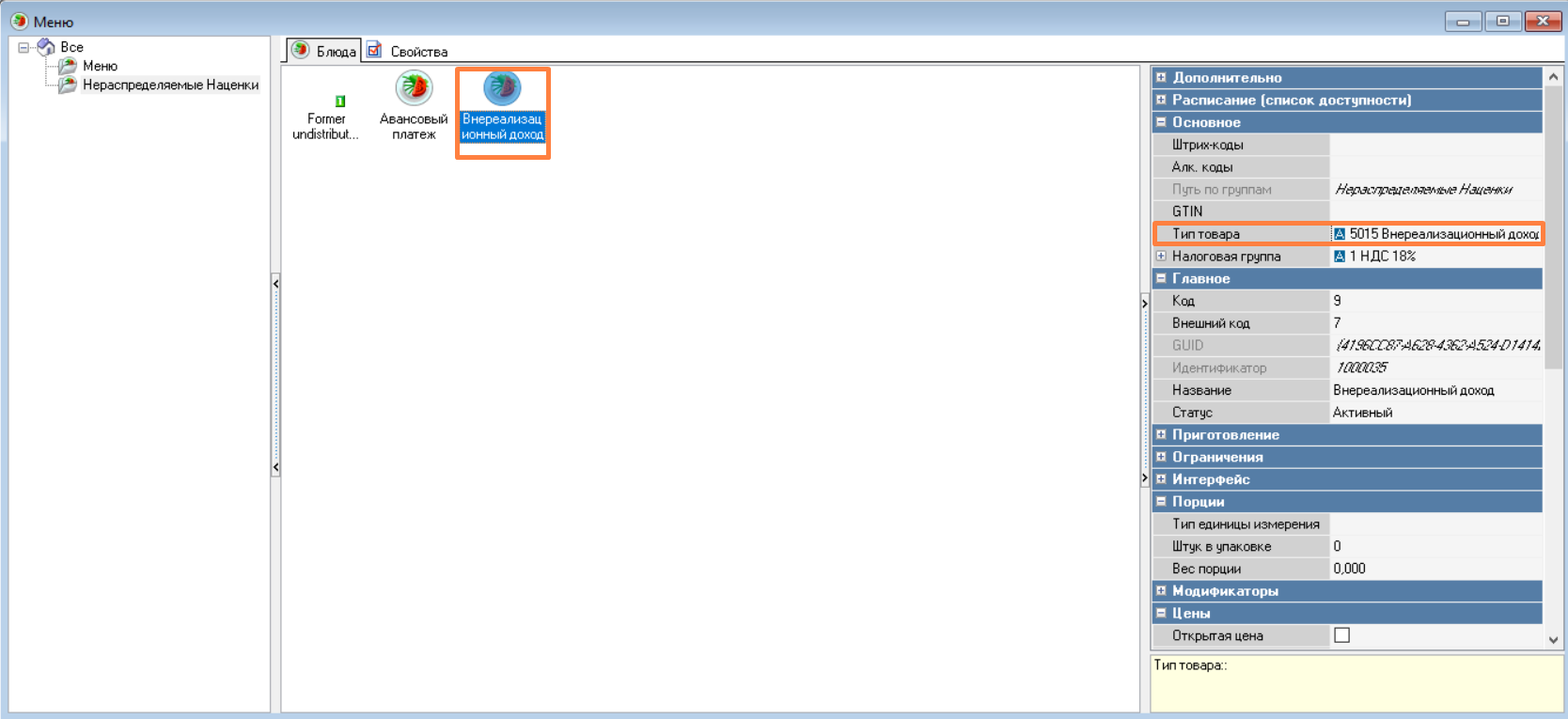
Task: Click the Нераспределяемые Наценки folder icon
Action: pyautogui.click(x=68, y=85)
